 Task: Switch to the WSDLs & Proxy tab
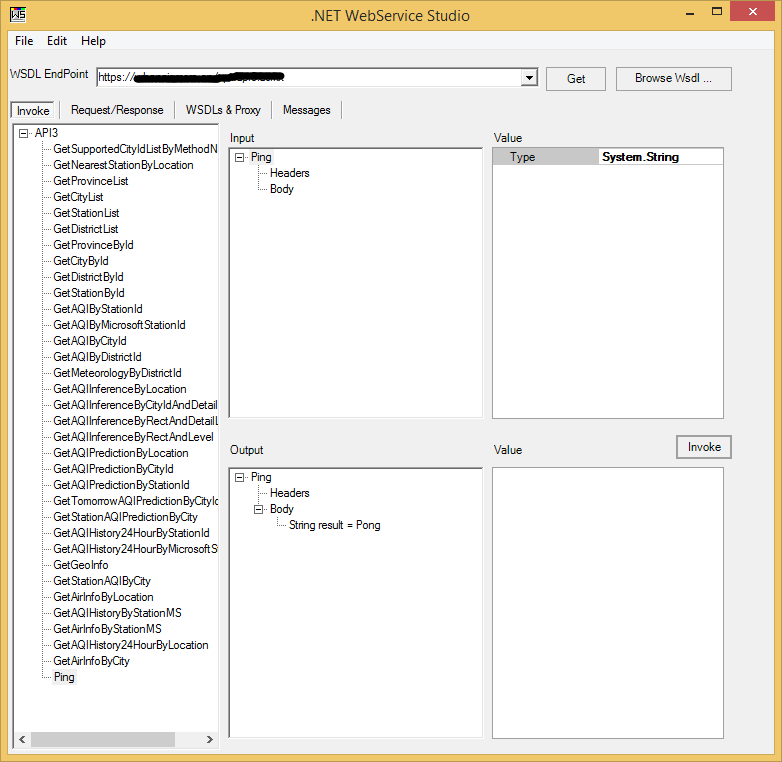tap(222, 110)
